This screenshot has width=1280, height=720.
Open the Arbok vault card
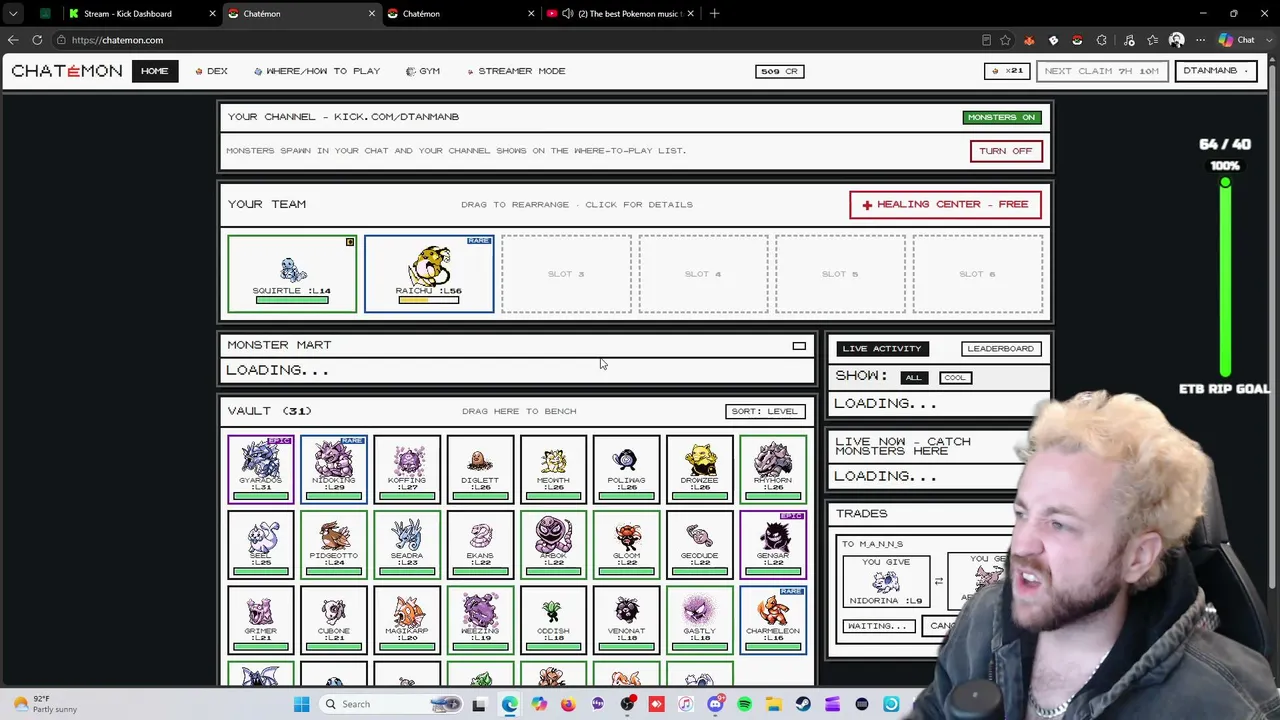click(553, 544)
